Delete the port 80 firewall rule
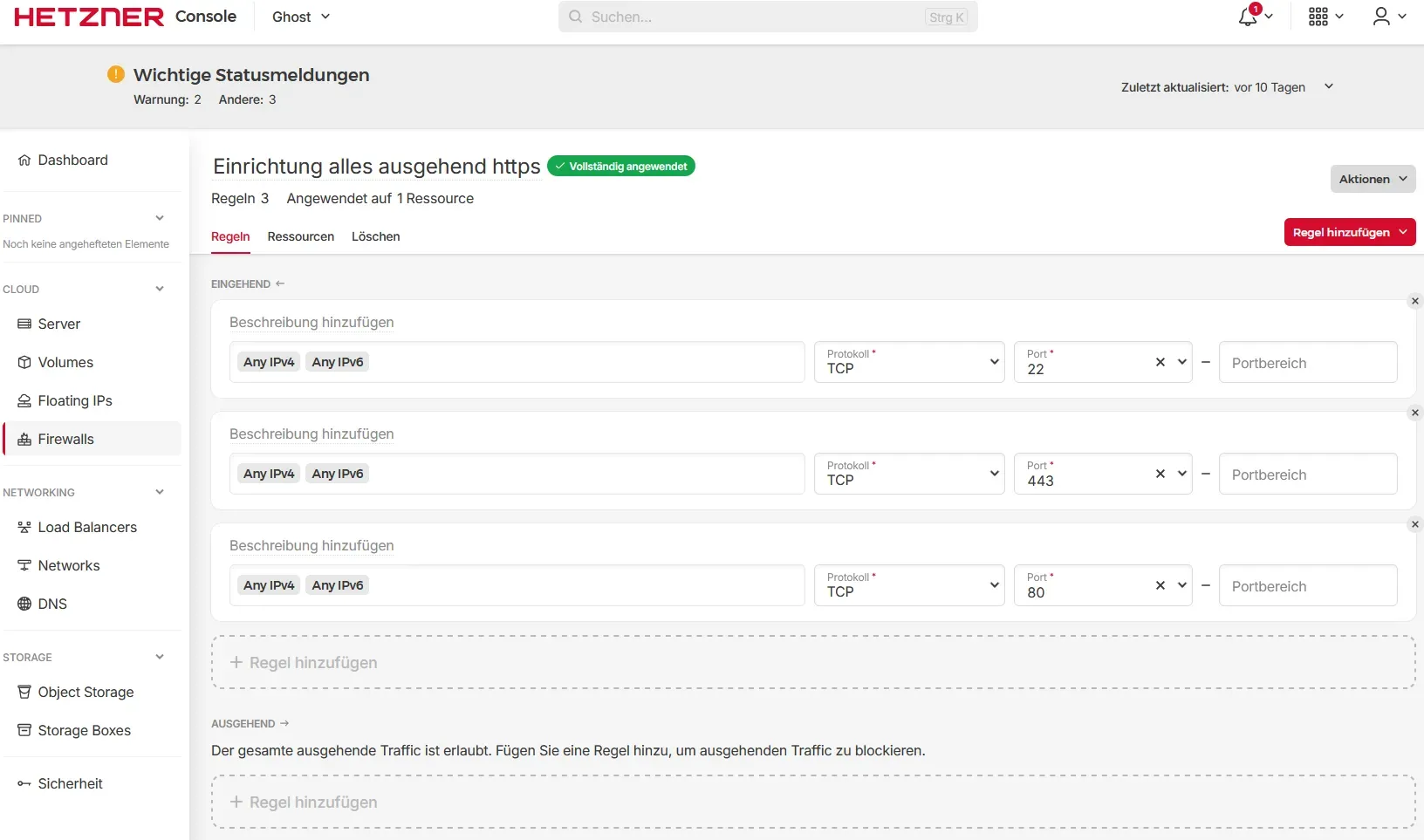This screenshot has width=1424, height=840. (x=1414, y=524)
